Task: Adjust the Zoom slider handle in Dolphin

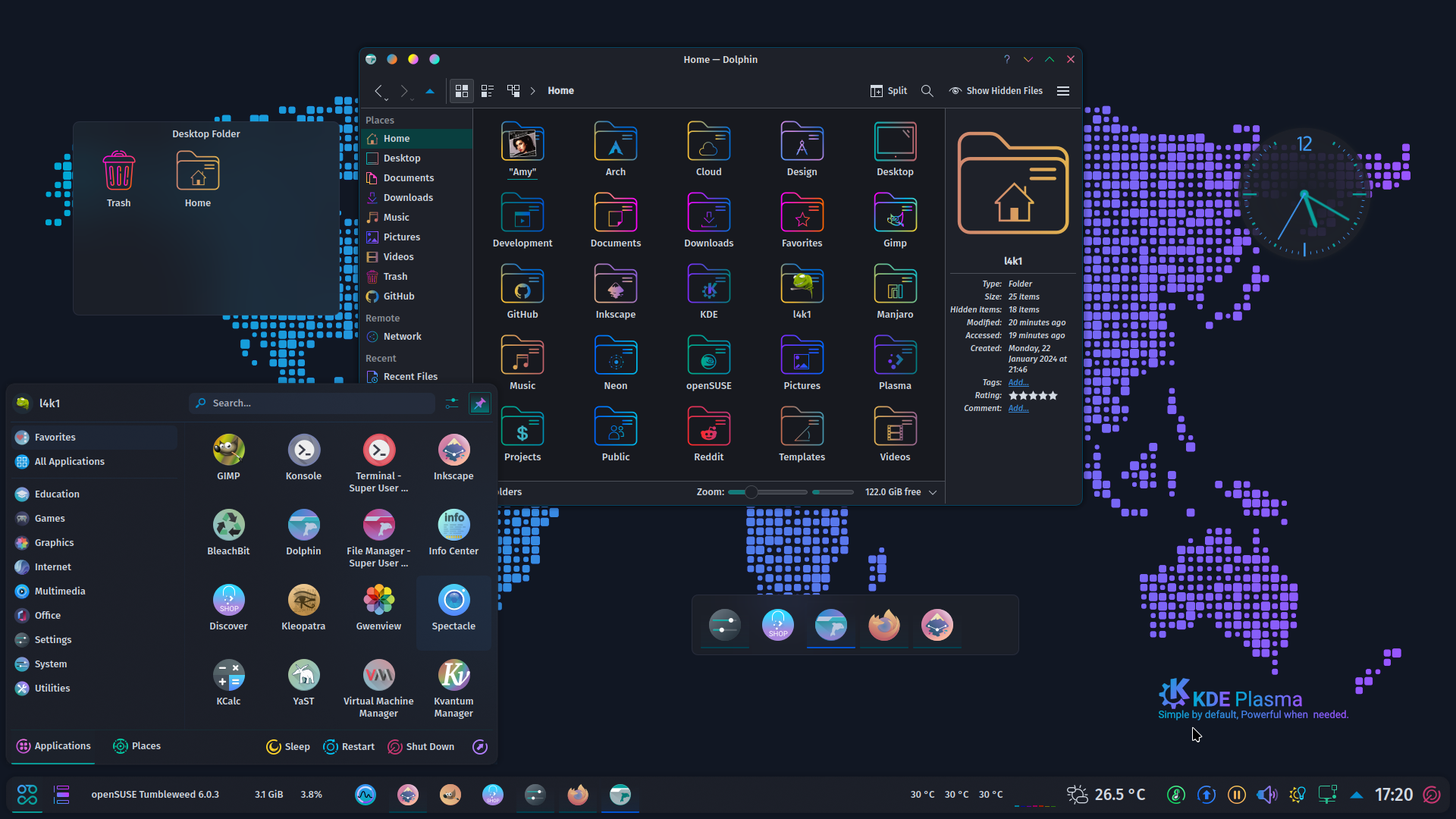Action: (x=751, y=492)
